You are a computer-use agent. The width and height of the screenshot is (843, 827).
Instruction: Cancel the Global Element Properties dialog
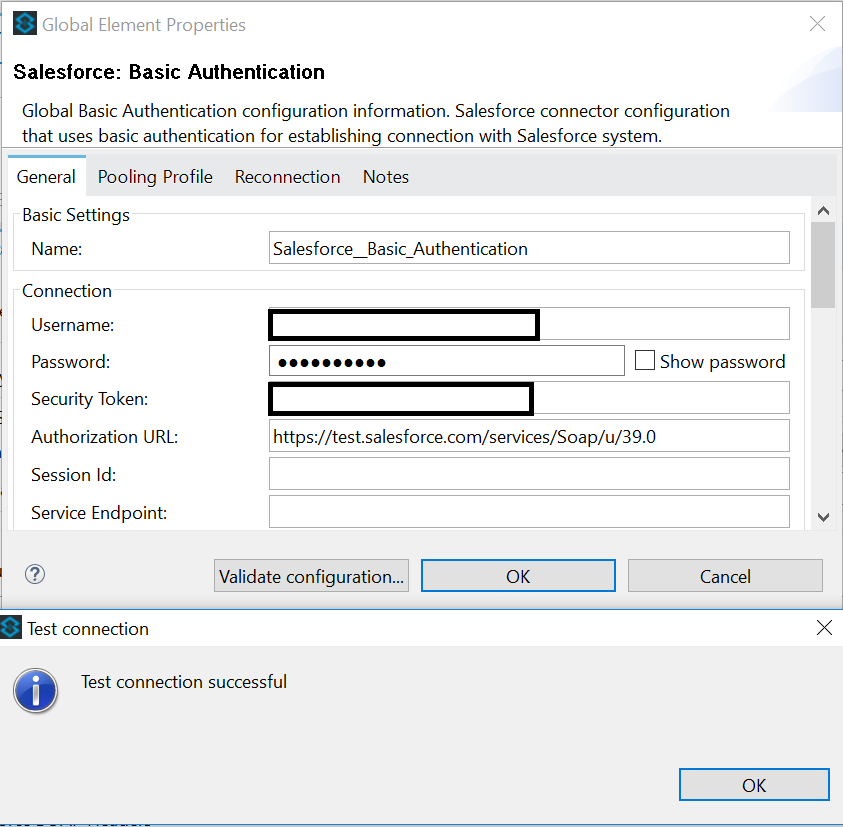[725, 576]
